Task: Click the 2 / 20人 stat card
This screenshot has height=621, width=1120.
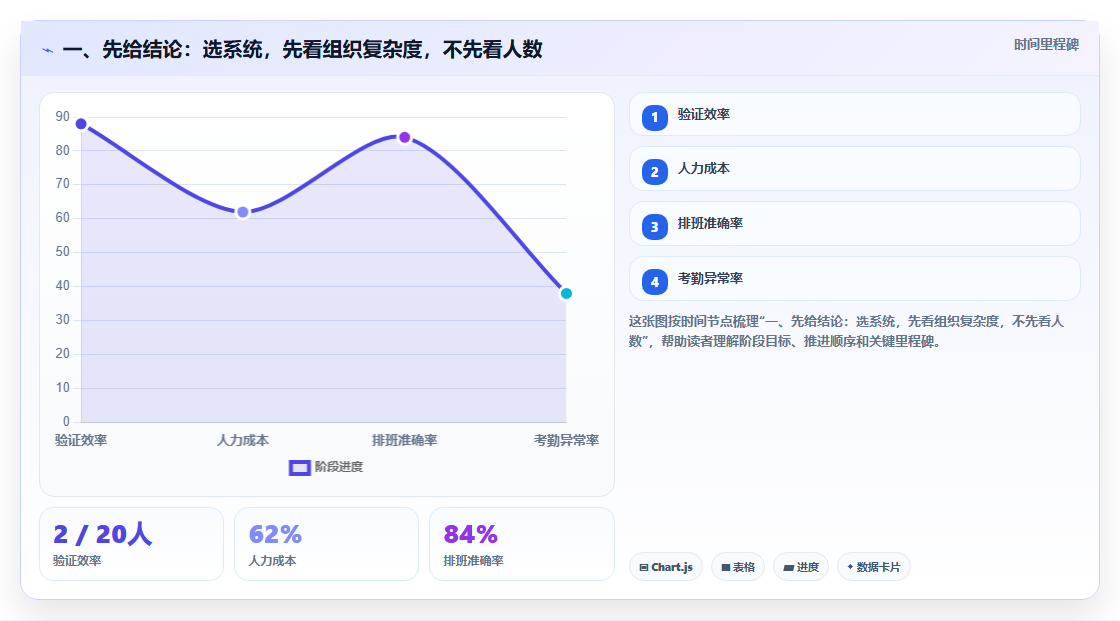Action: pos(131,545)
